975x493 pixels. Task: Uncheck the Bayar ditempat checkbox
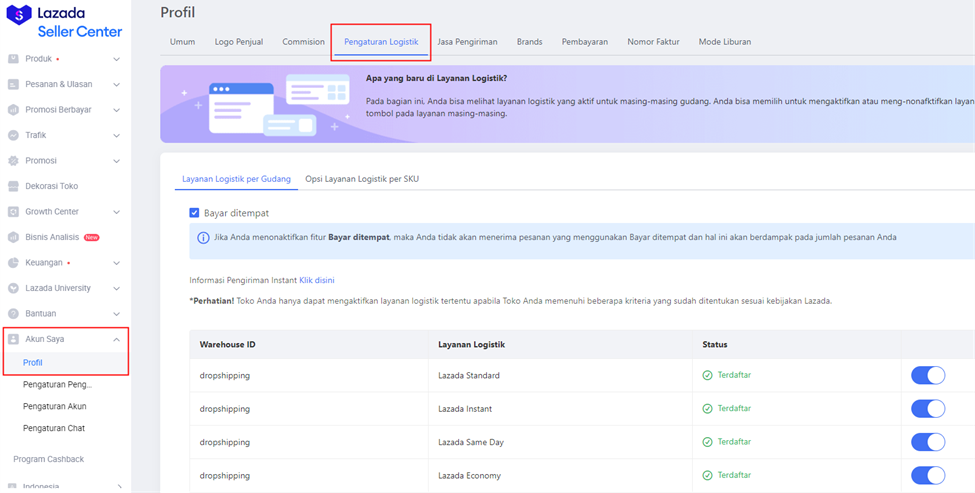point(194,213)
